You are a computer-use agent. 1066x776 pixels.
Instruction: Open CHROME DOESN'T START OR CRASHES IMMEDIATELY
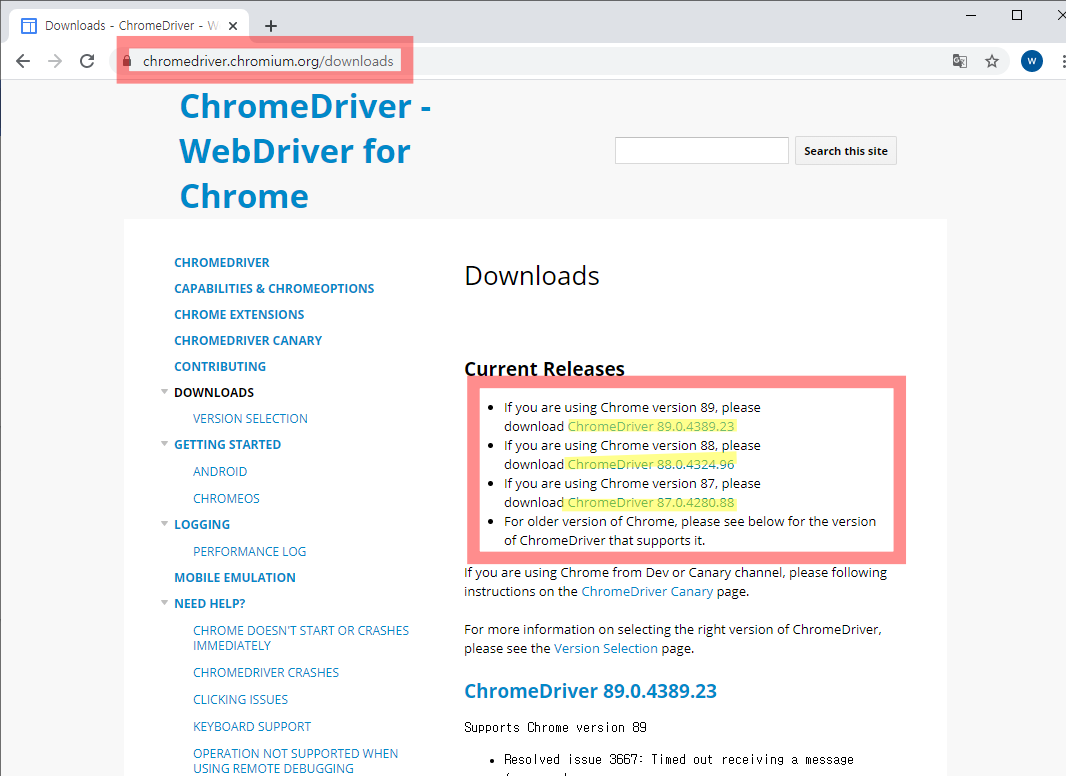301,638
